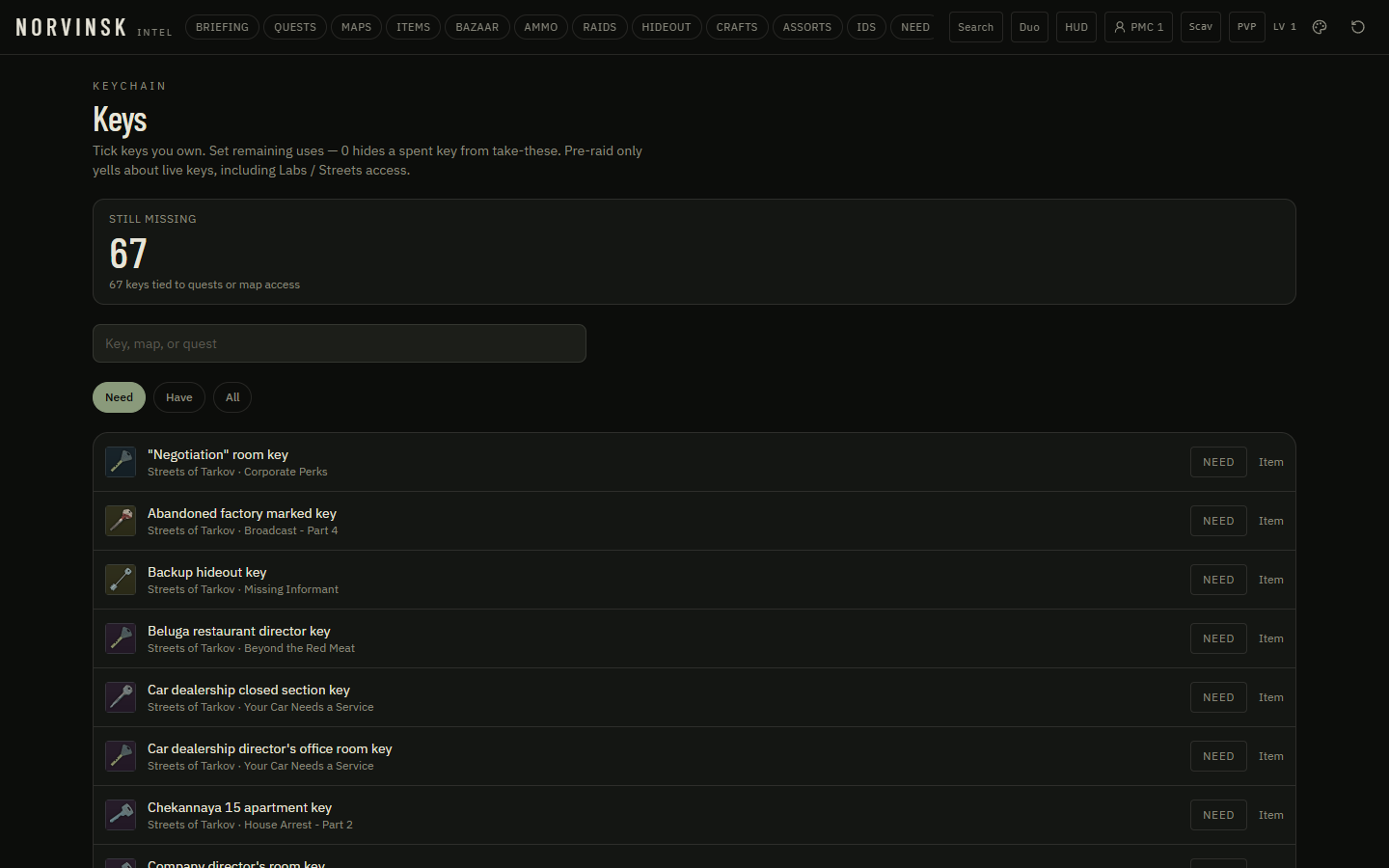The width and height of the screenshot is (1389, 868).
Task: Switch to the Ammo page
Action: click(x=541, y=27)
